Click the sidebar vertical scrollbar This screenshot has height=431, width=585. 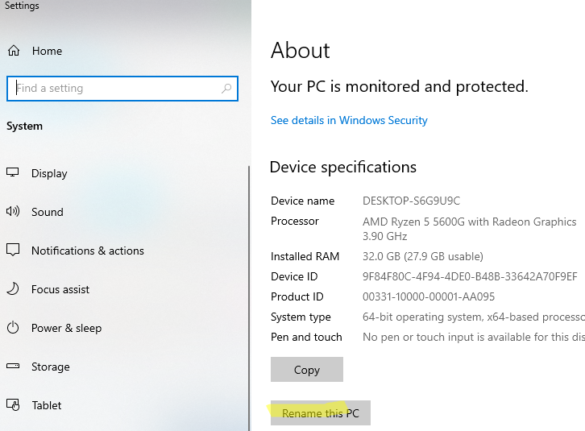tap(249, 298)
